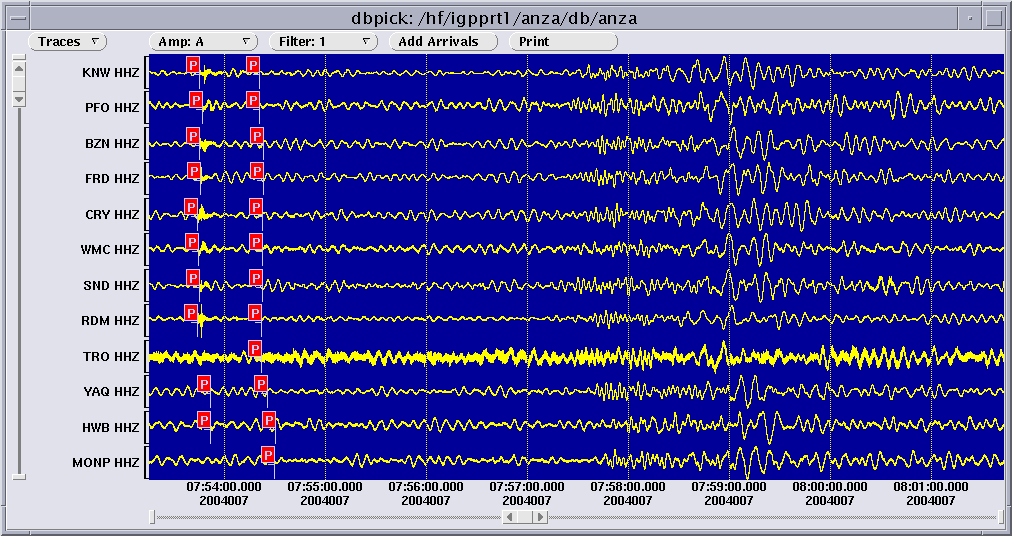Screen dimensions: 1012x536
Task: Click the 07:56:00.000 time axis label
Action: [426, 487]
